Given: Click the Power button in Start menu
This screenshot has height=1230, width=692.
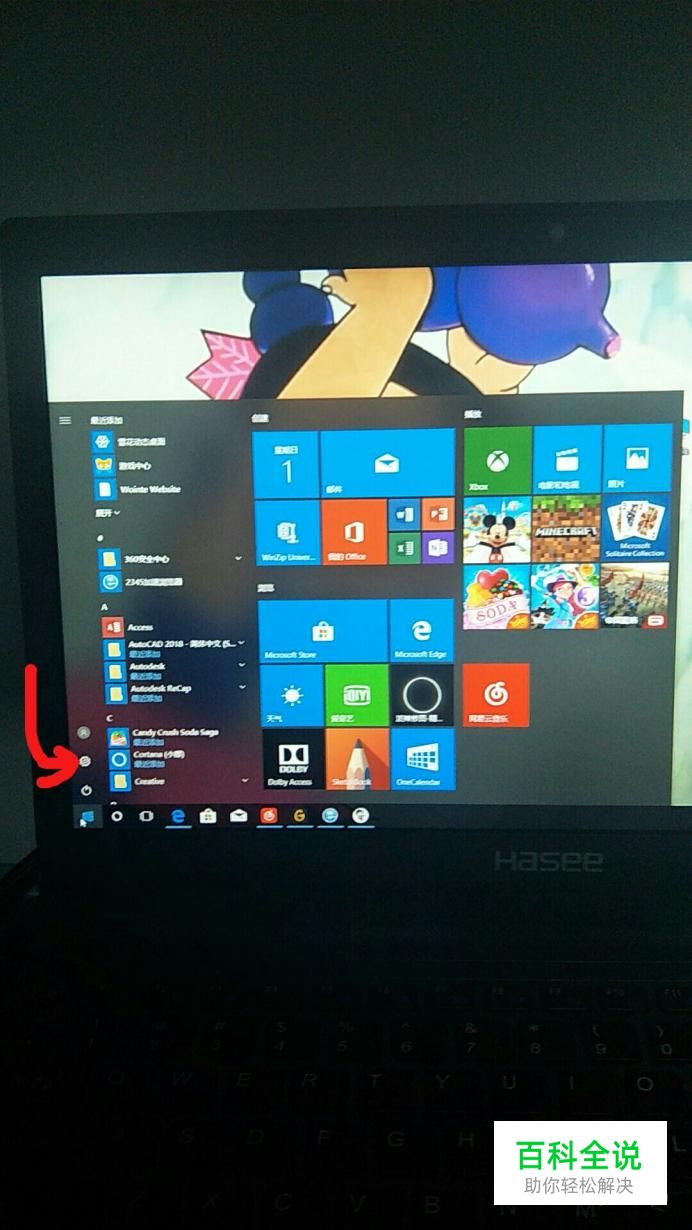Looking at the screenshot, I should point(87,790).
